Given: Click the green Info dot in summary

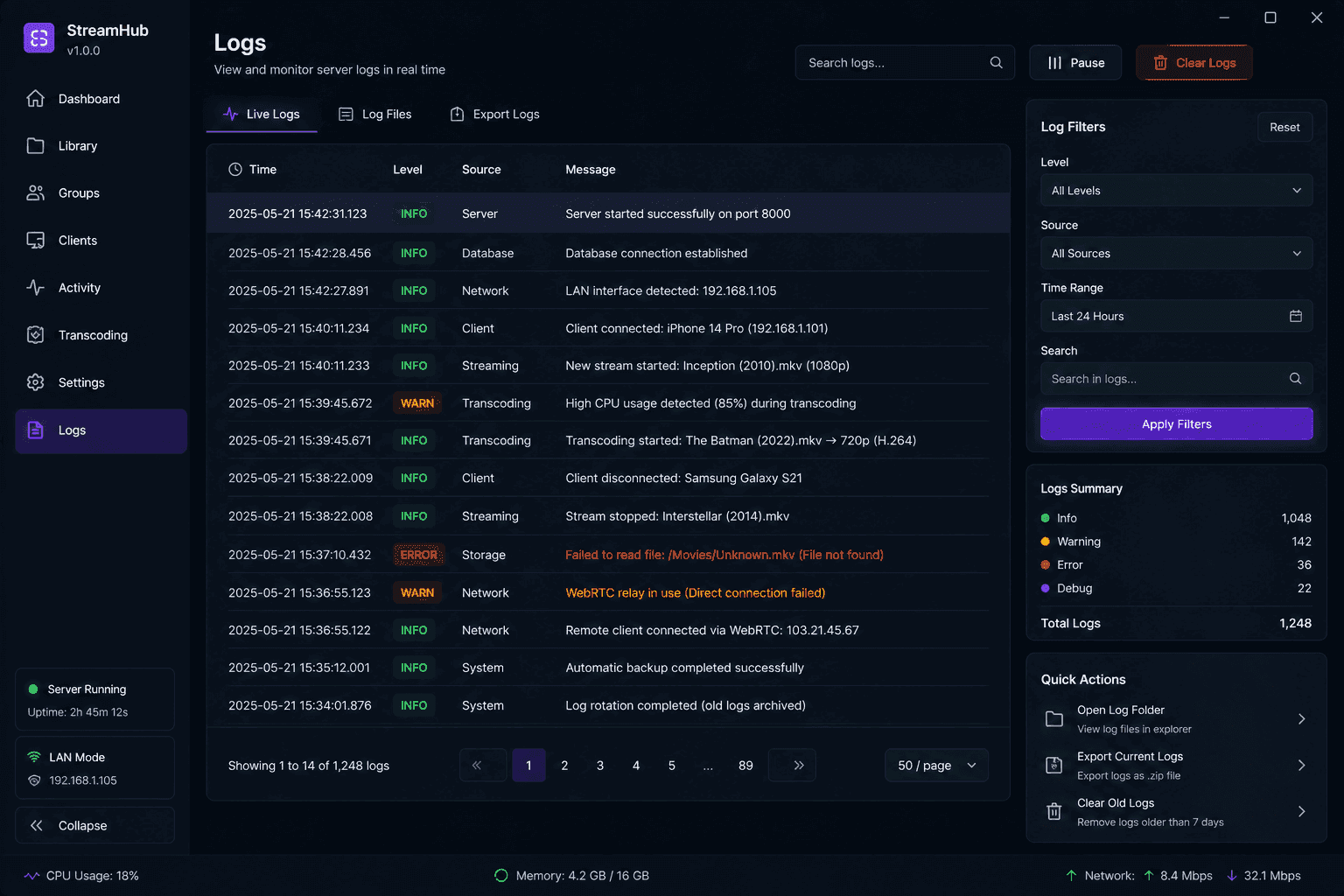Looking at the screenshot, I should tap(1045, 518).
